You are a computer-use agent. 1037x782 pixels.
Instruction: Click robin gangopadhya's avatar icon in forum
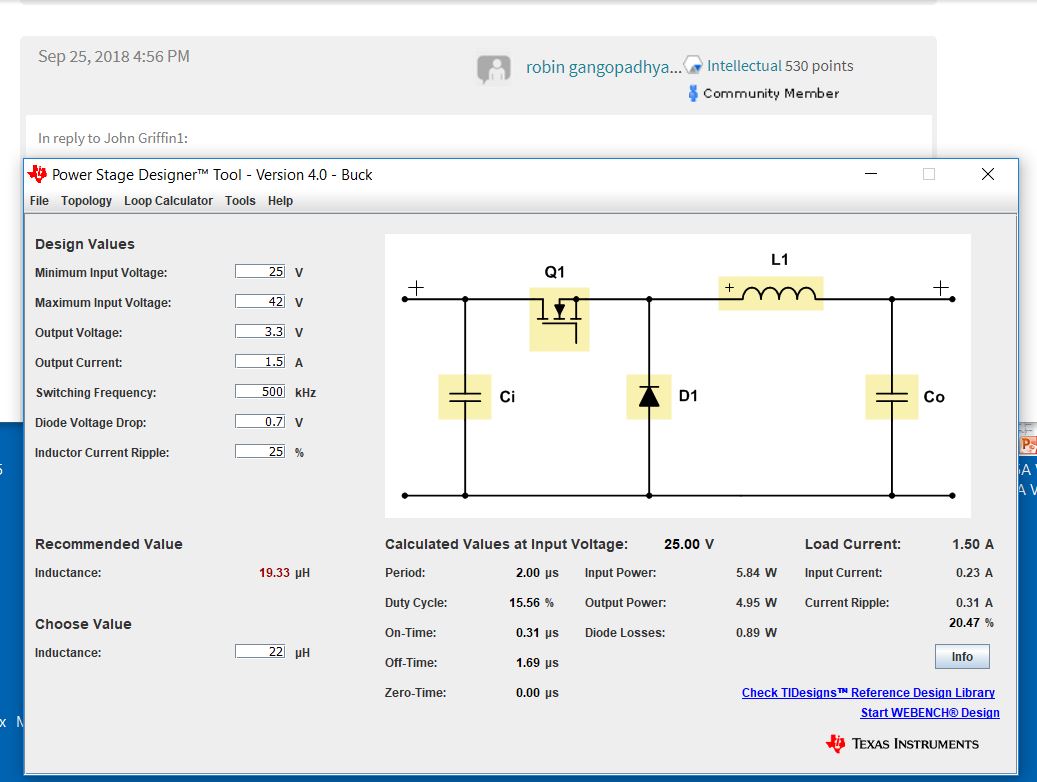(x=494, y=69)
